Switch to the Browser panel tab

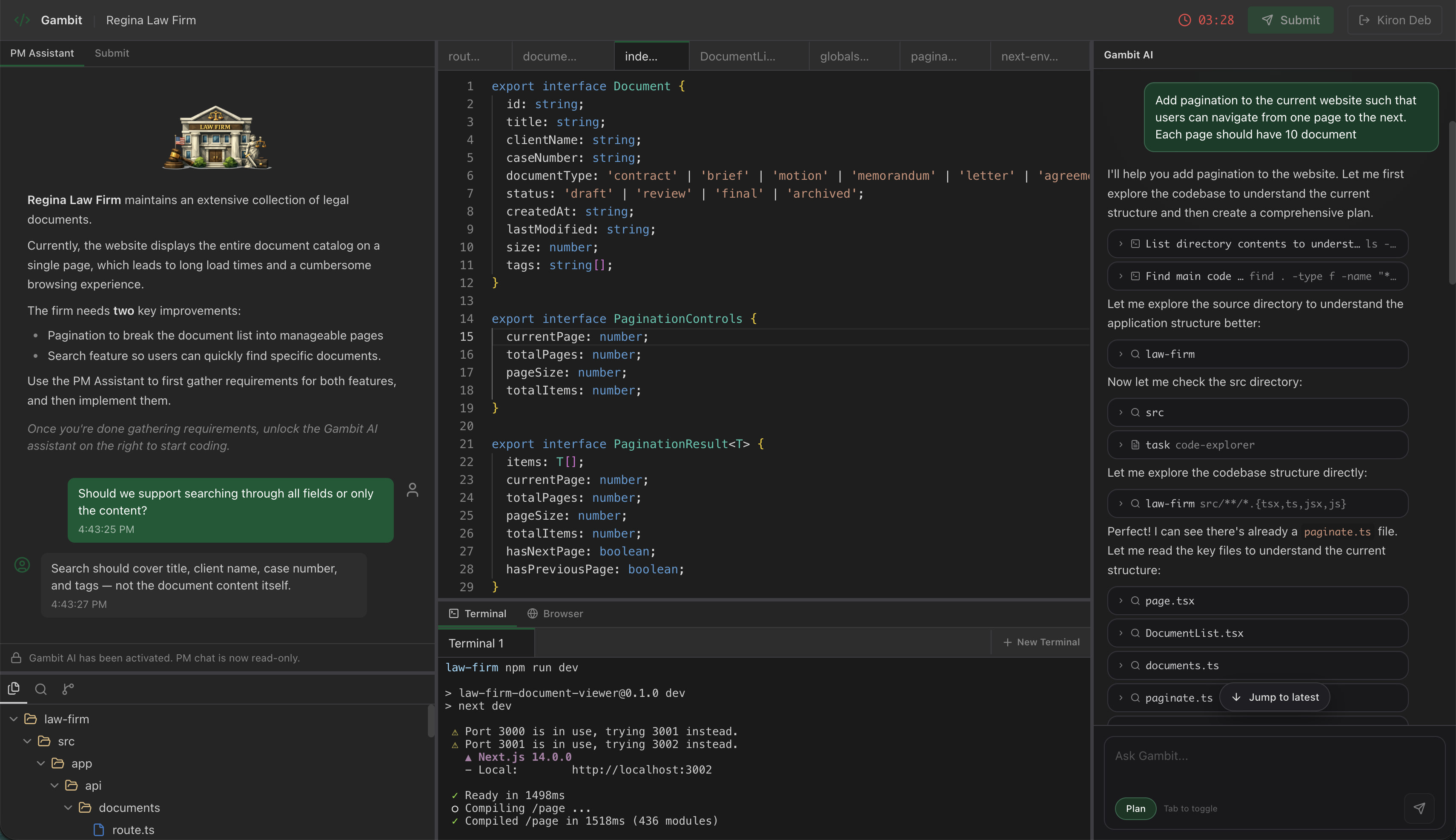click(555, 613)
